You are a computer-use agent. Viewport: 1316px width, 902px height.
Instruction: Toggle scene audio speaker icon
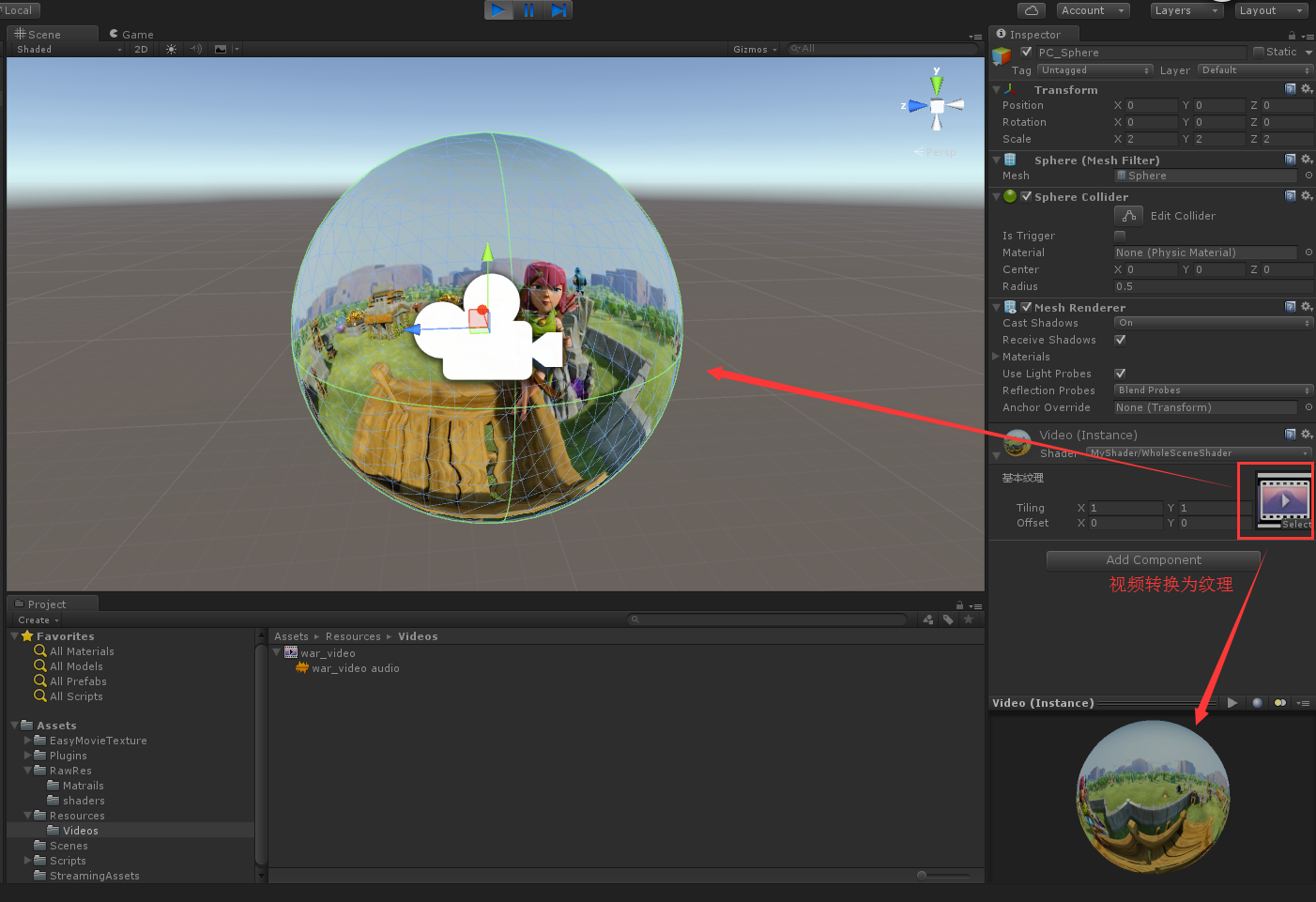tap(196, 49)
